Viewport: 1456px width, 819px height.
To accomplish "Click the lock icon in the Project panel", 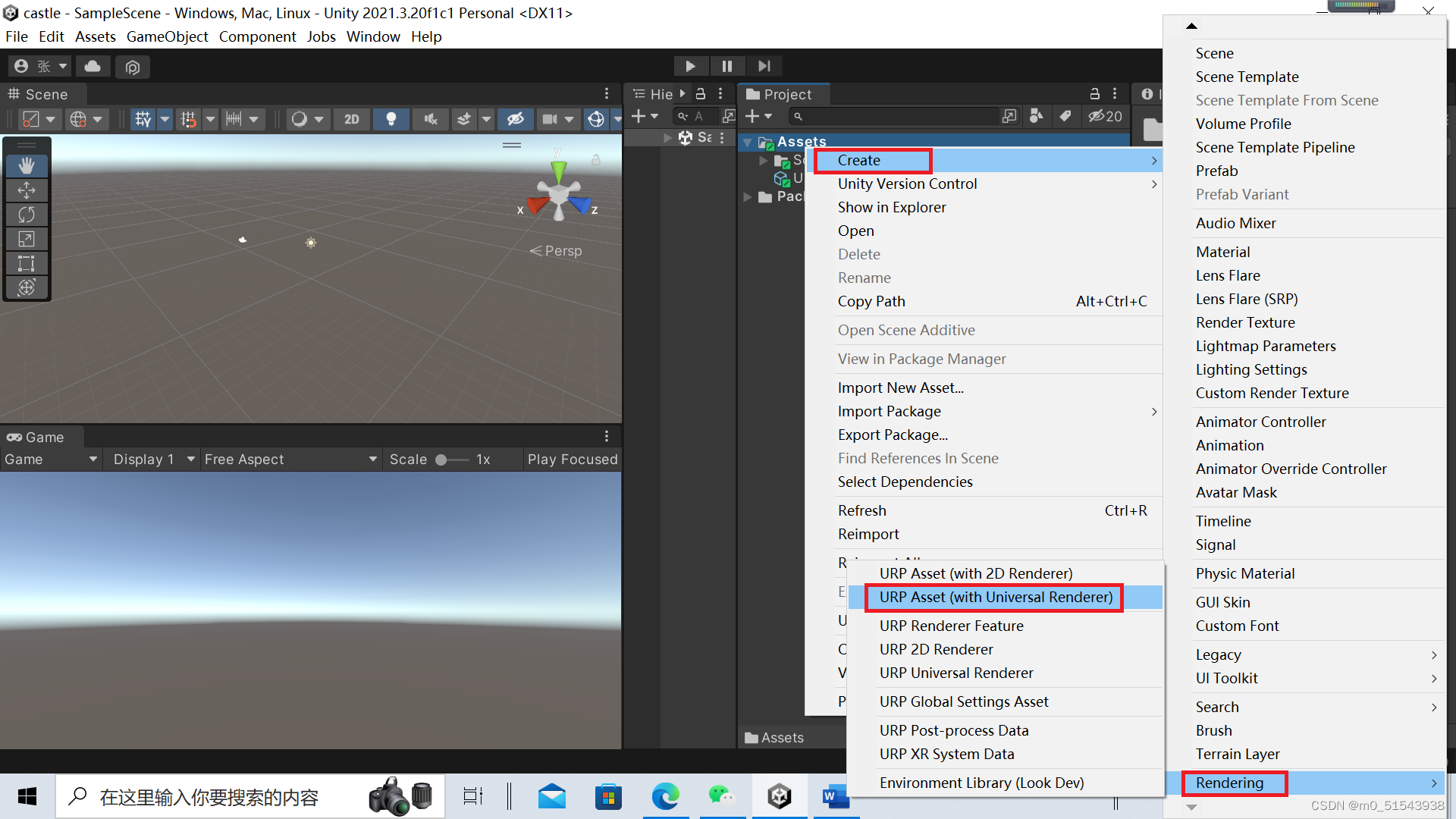I will (x=1094, y=93).
